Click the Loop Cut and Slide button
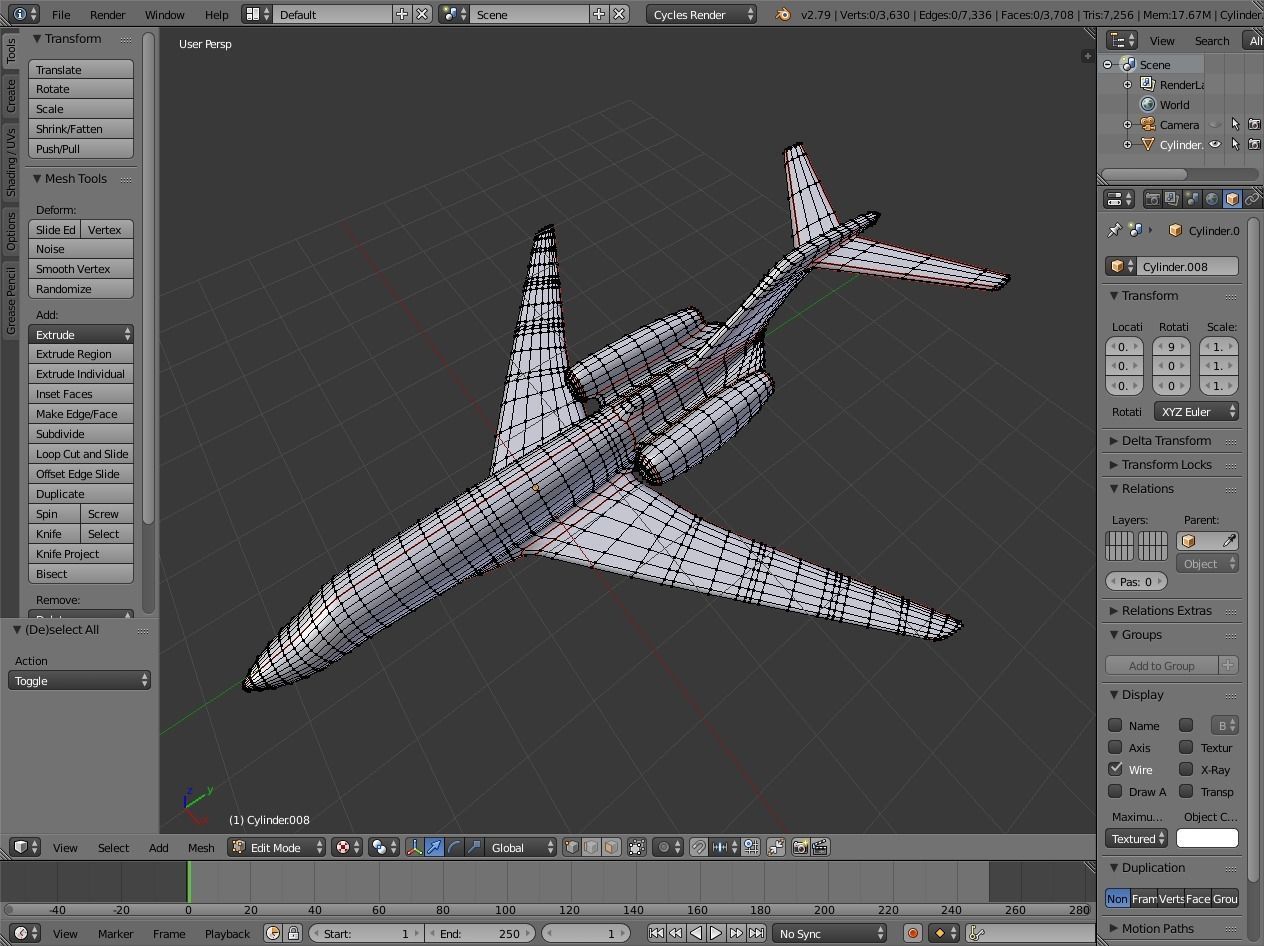 [x=81, y=453]
